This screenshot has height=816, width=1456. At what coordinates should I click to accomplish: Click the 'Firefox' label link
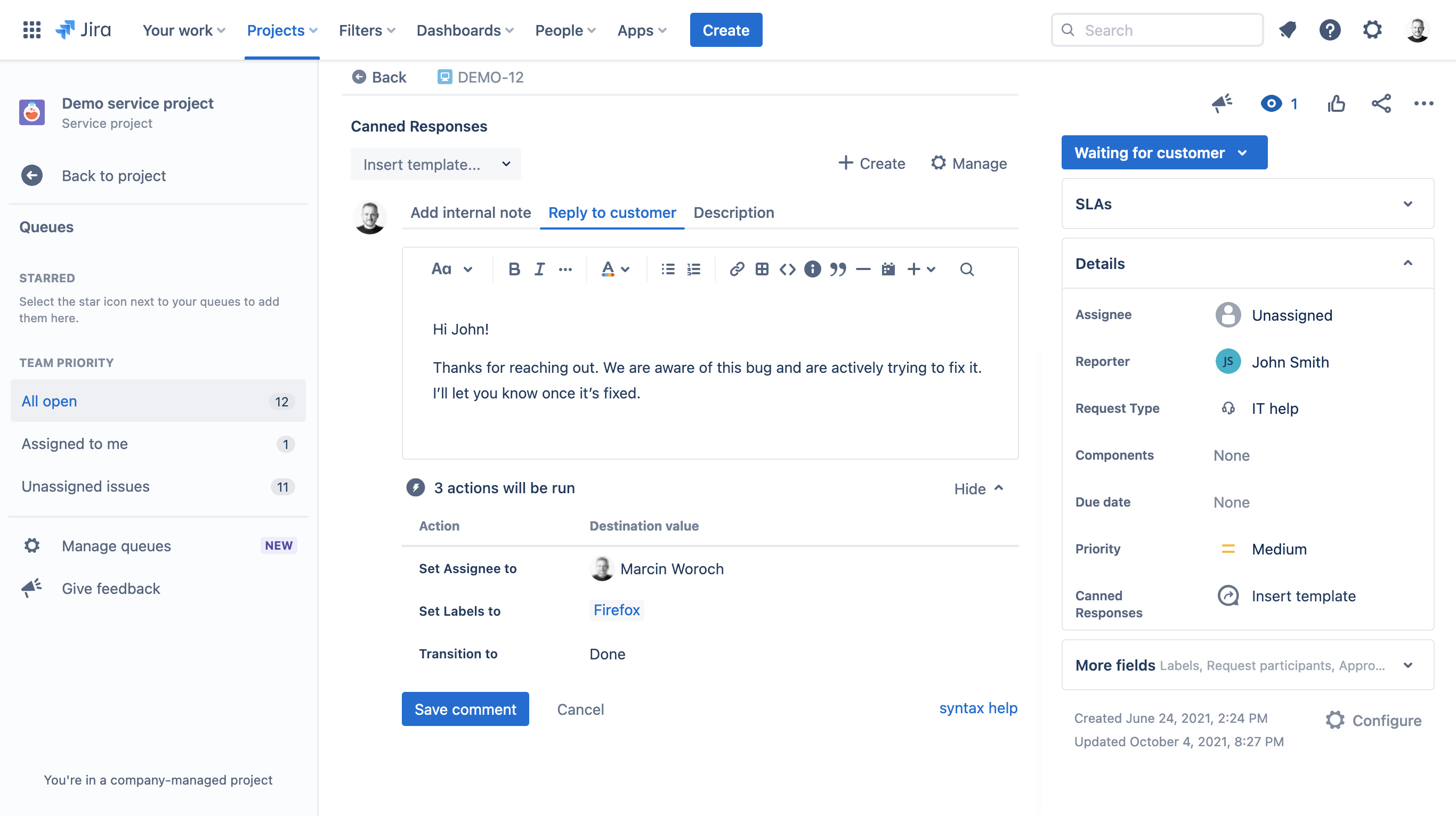(x=615, y=609)
